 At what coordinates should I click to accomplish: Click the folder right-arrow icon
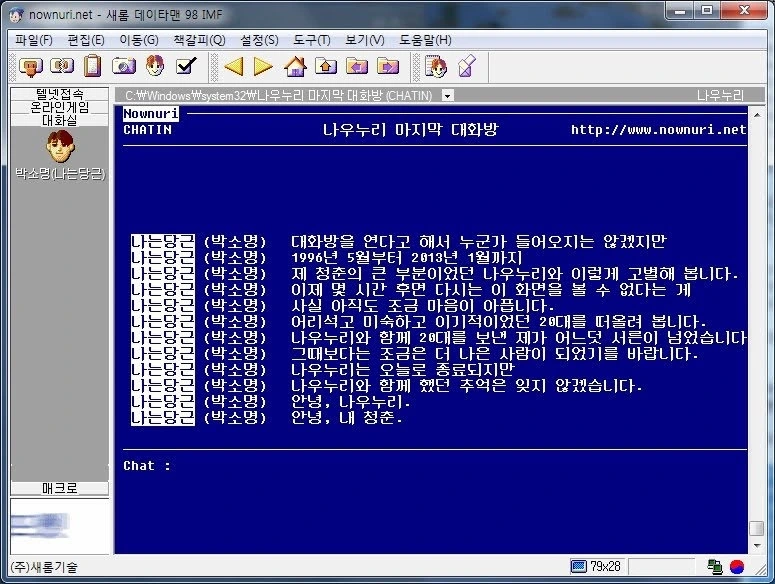(388, 66)
